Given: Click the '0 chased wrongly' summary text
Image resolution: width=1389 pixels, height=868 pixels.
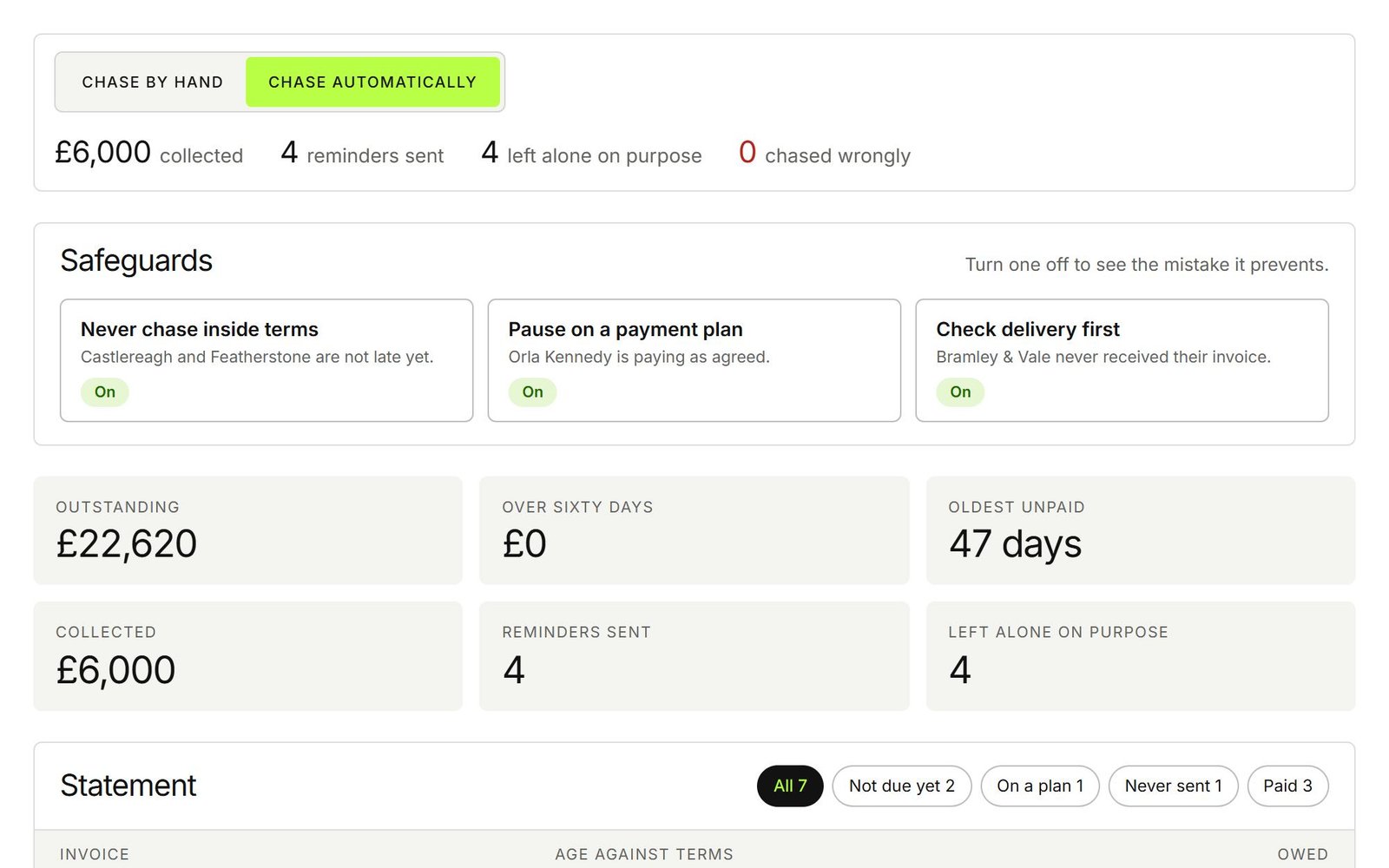Looking at the screenshot, I should tap(824, 154).
